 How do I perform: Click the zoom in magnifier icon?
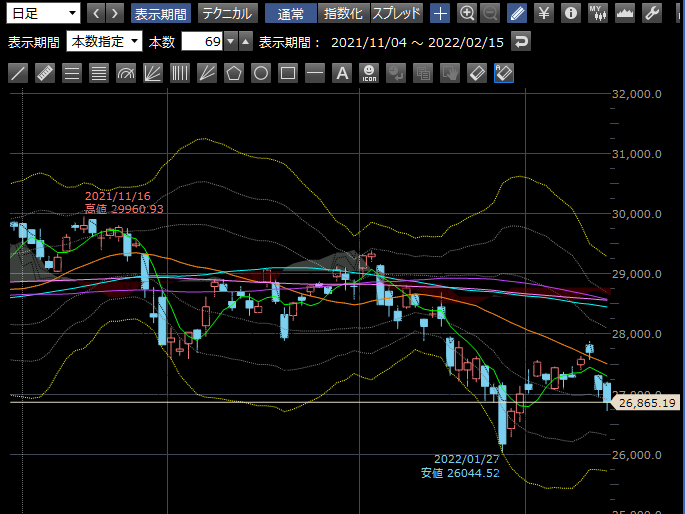click(467, 14)
